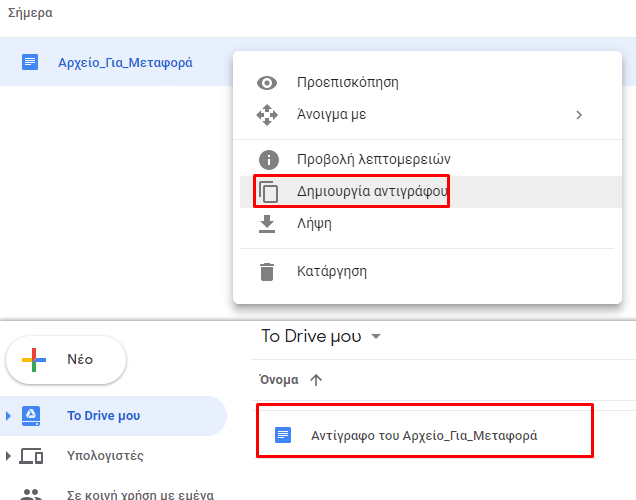636x500 pixels.
Task: Select Δημιουργία αντιγράφου menu entry
Action: click(431, 192)
